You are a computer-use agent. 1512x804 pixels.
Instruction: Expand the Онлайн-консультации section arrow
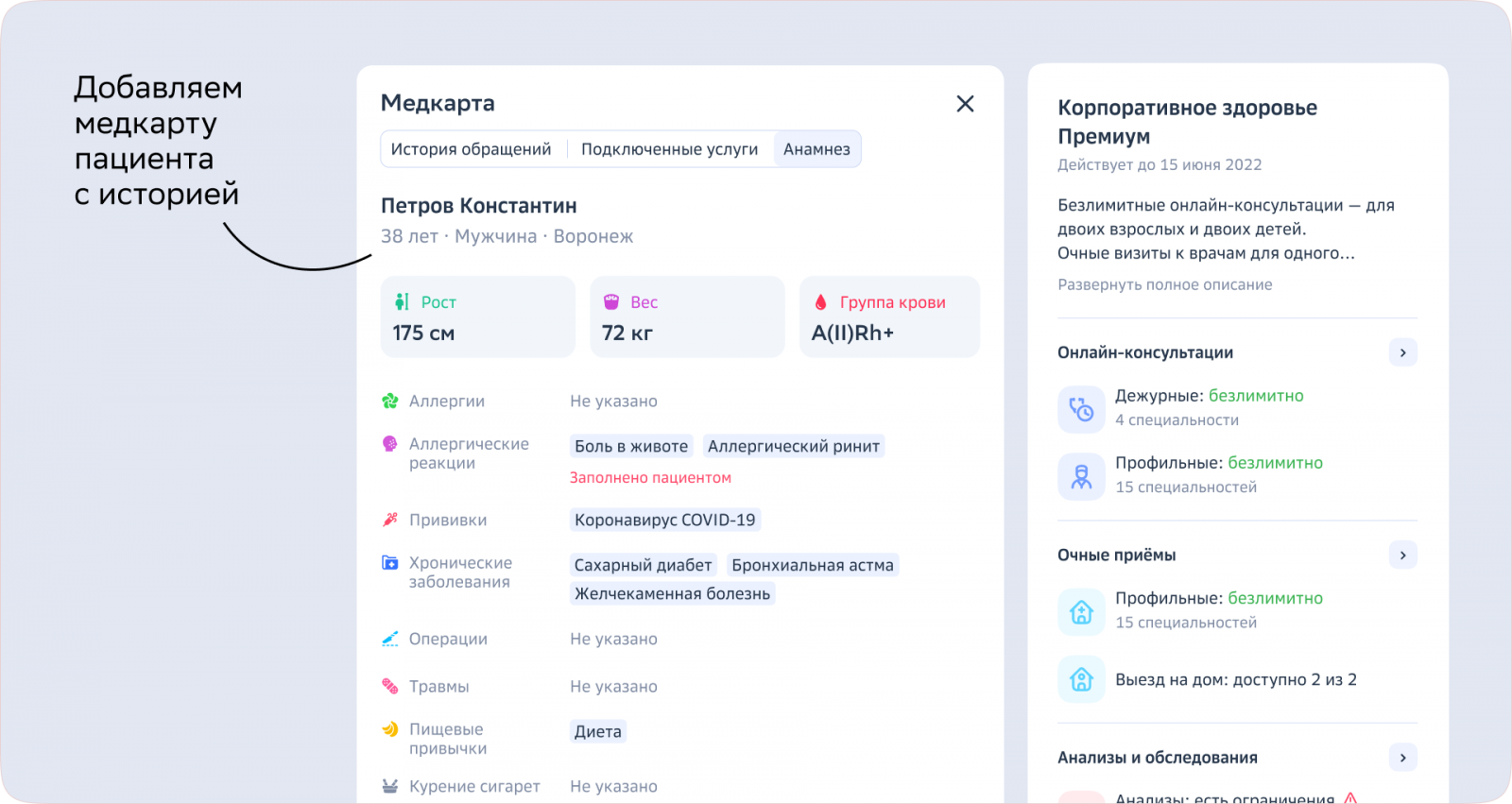click(1402, 352)
